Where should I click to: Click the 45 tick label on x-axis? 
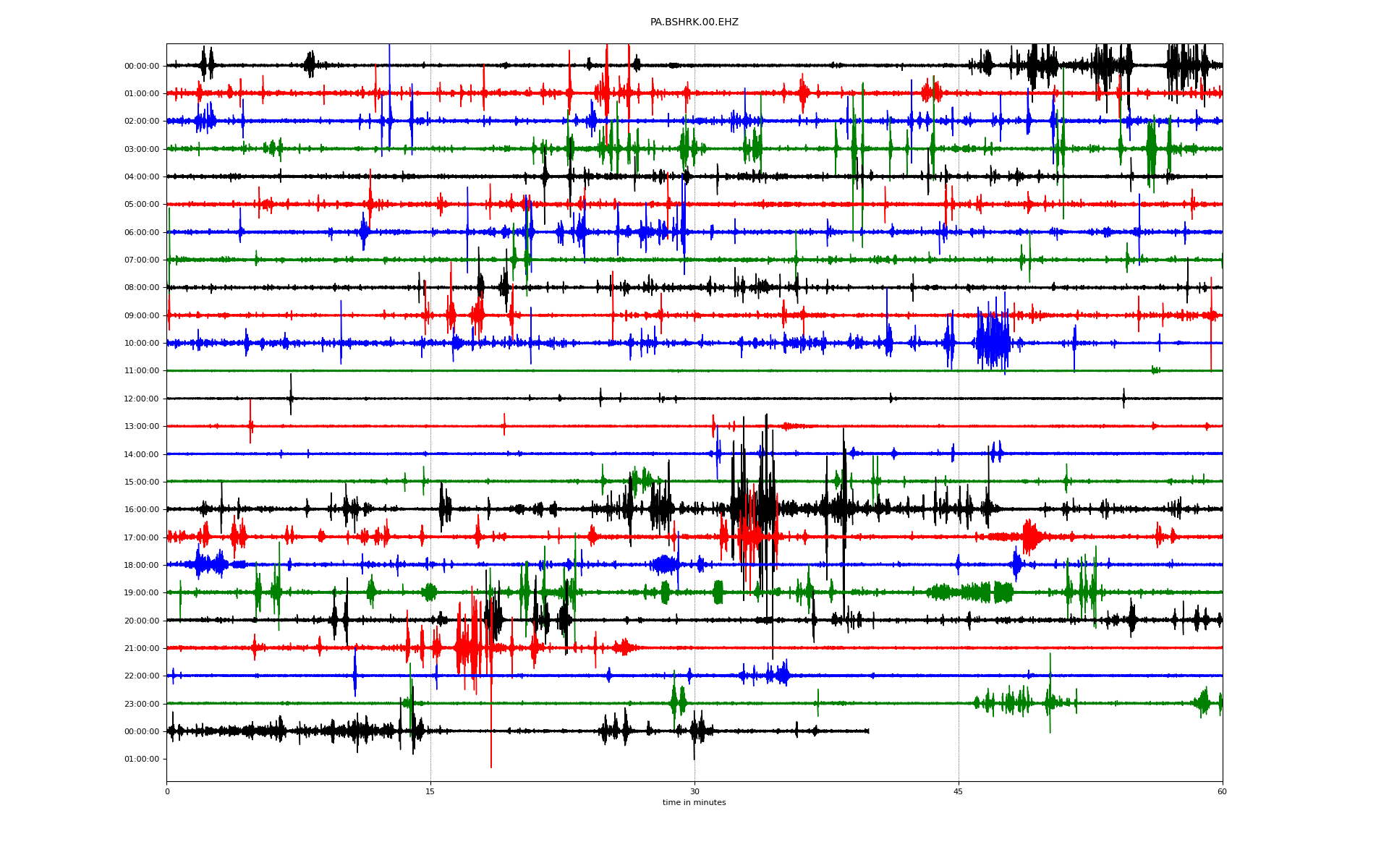tap(958, 791)
